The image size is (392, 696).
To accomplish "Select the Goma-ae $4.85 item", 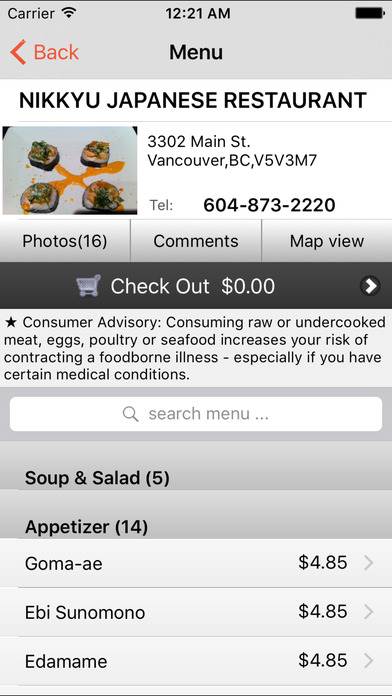I will click(x=196, y=563).
